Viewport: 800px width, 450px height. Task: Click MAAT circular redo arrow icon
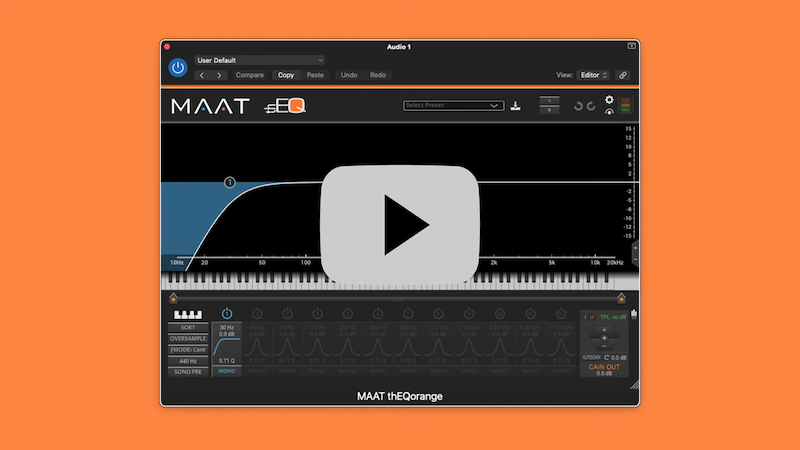[591, 106]
